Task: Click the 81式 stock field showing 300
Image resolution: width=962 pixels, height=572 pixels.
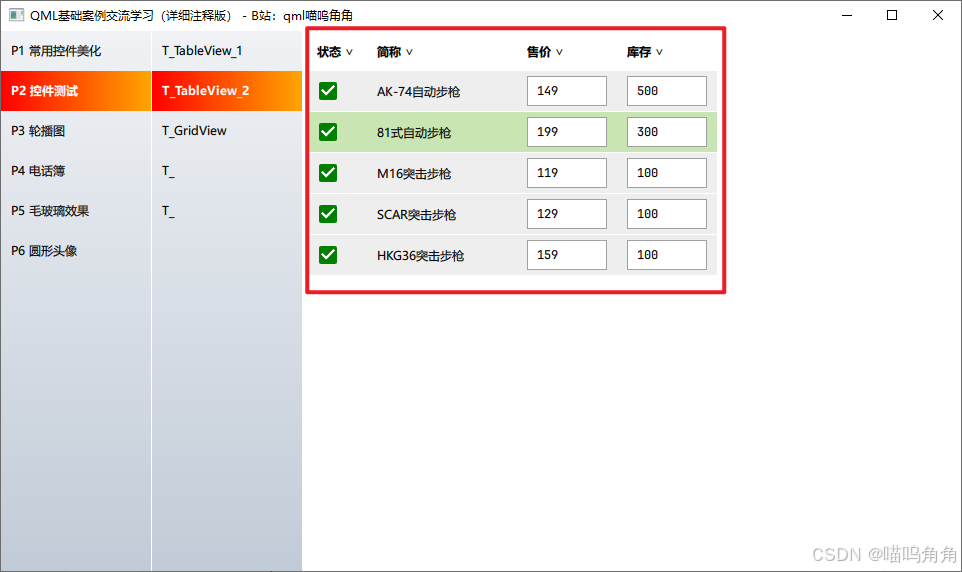Action: pyautogui.click(x=667, y=132)
